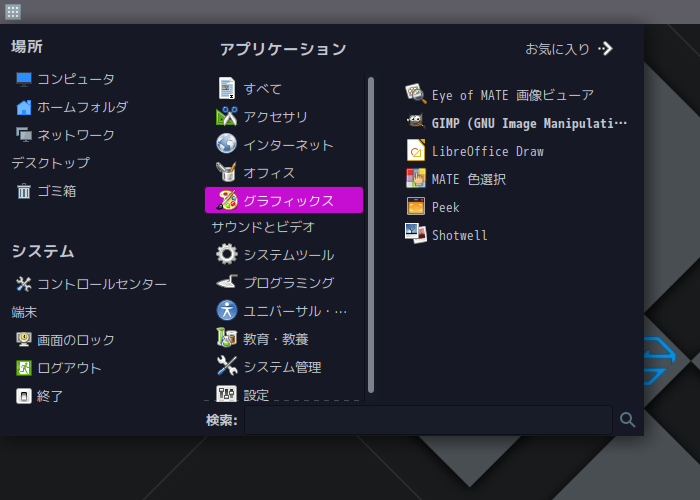
Task: Open the コンピュータ computer icon
Action: (x=24, y=79)
